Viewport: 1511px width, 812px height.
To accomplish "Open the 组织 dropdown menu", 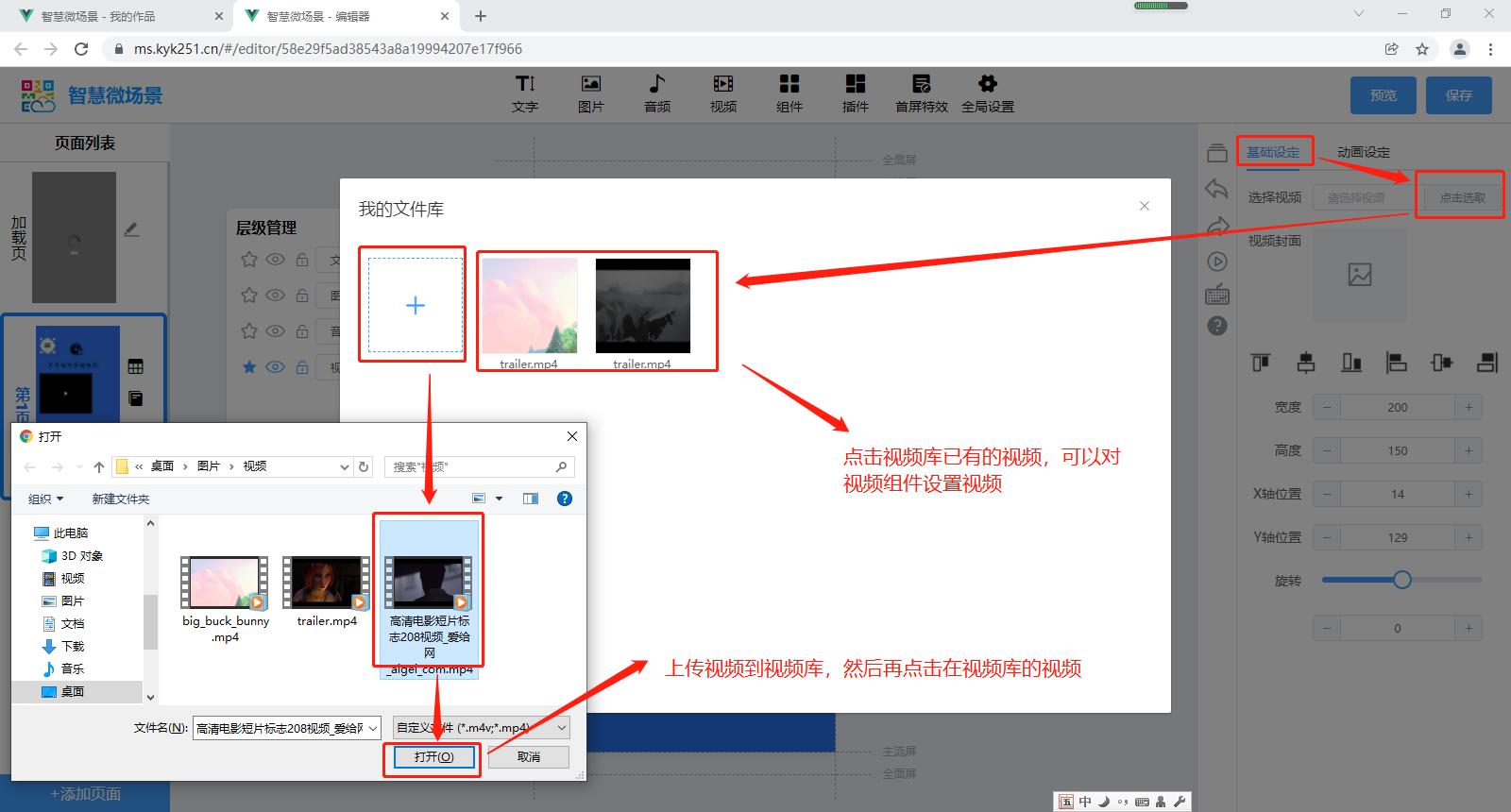I will 45,499.
